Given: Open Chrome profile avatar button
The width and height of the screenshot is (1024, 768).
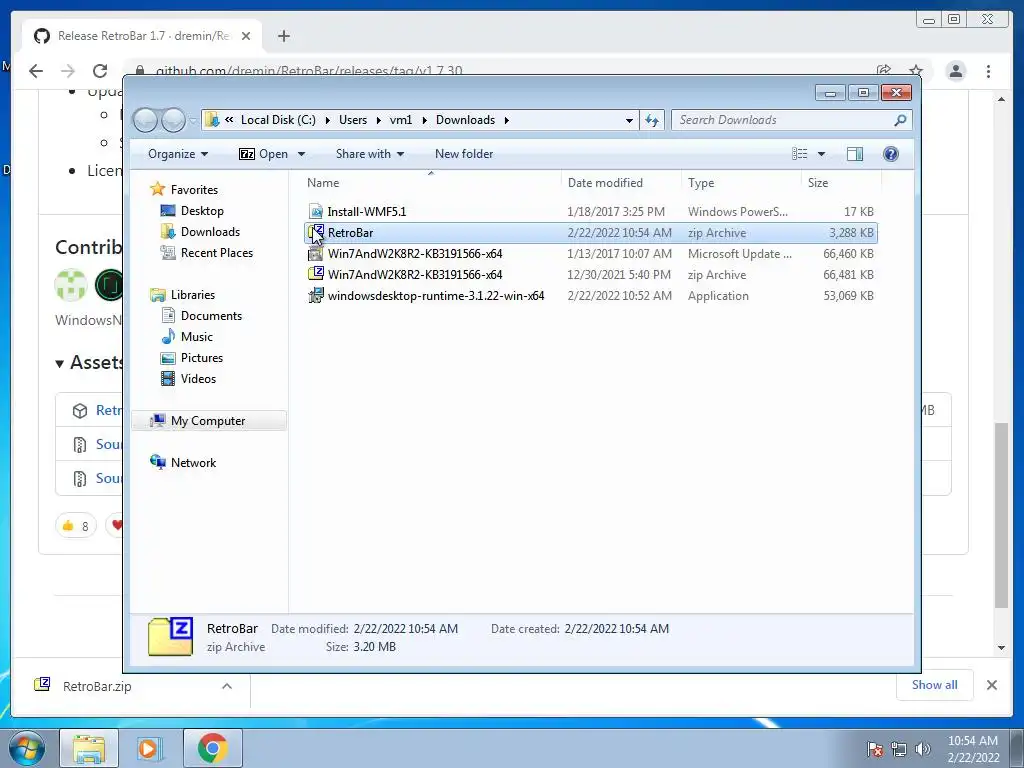Looking at the screenshot, I should tap(955, 71).
